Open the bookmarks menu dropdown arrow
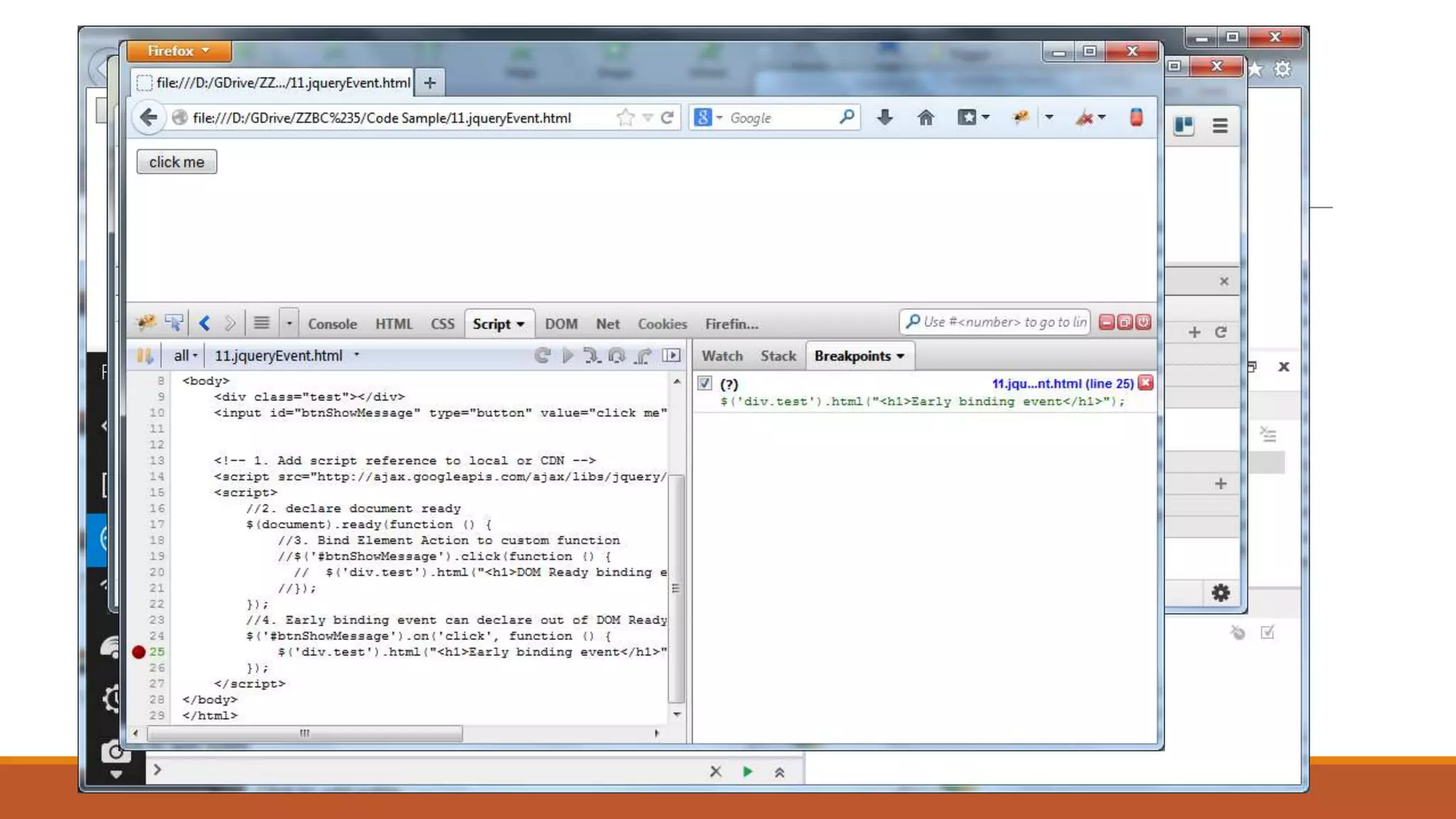The height and width of the screenshot is (819, 1456). pyautogui.click(x=985, y=117)
